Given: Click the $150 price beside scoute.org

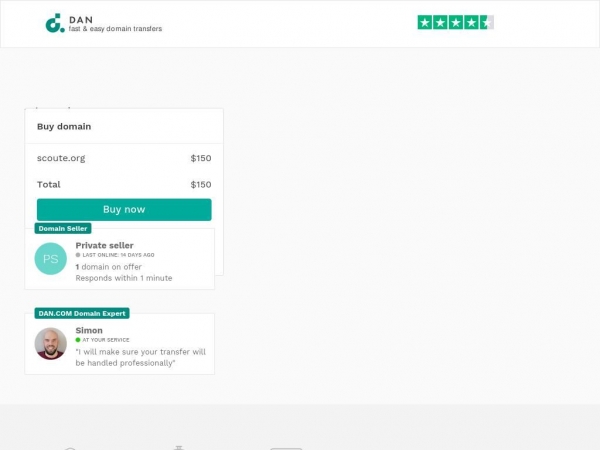Looking at the screenshot, I should (201, 158).
